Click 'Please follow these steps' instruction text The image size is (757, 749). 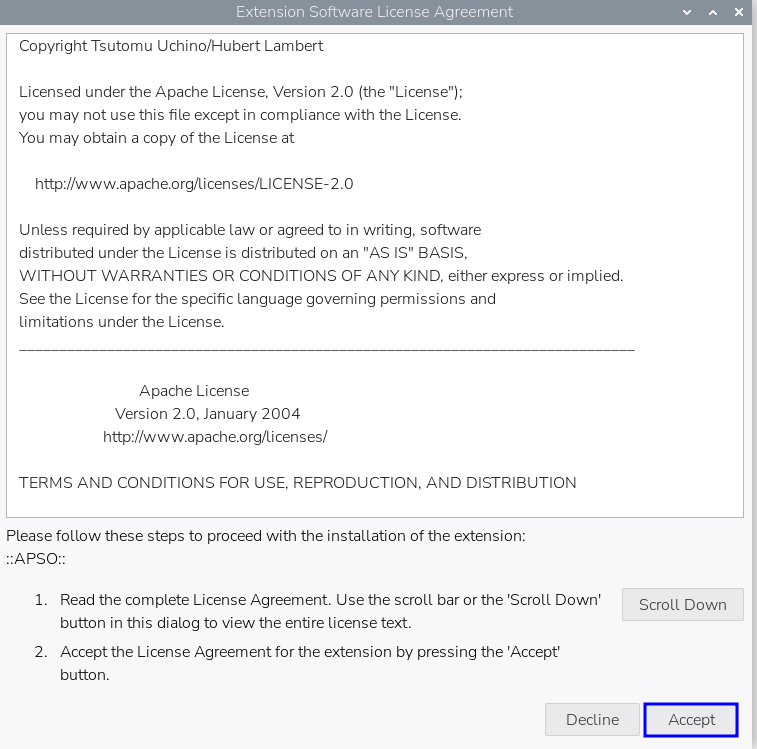[x=266, y=536]
